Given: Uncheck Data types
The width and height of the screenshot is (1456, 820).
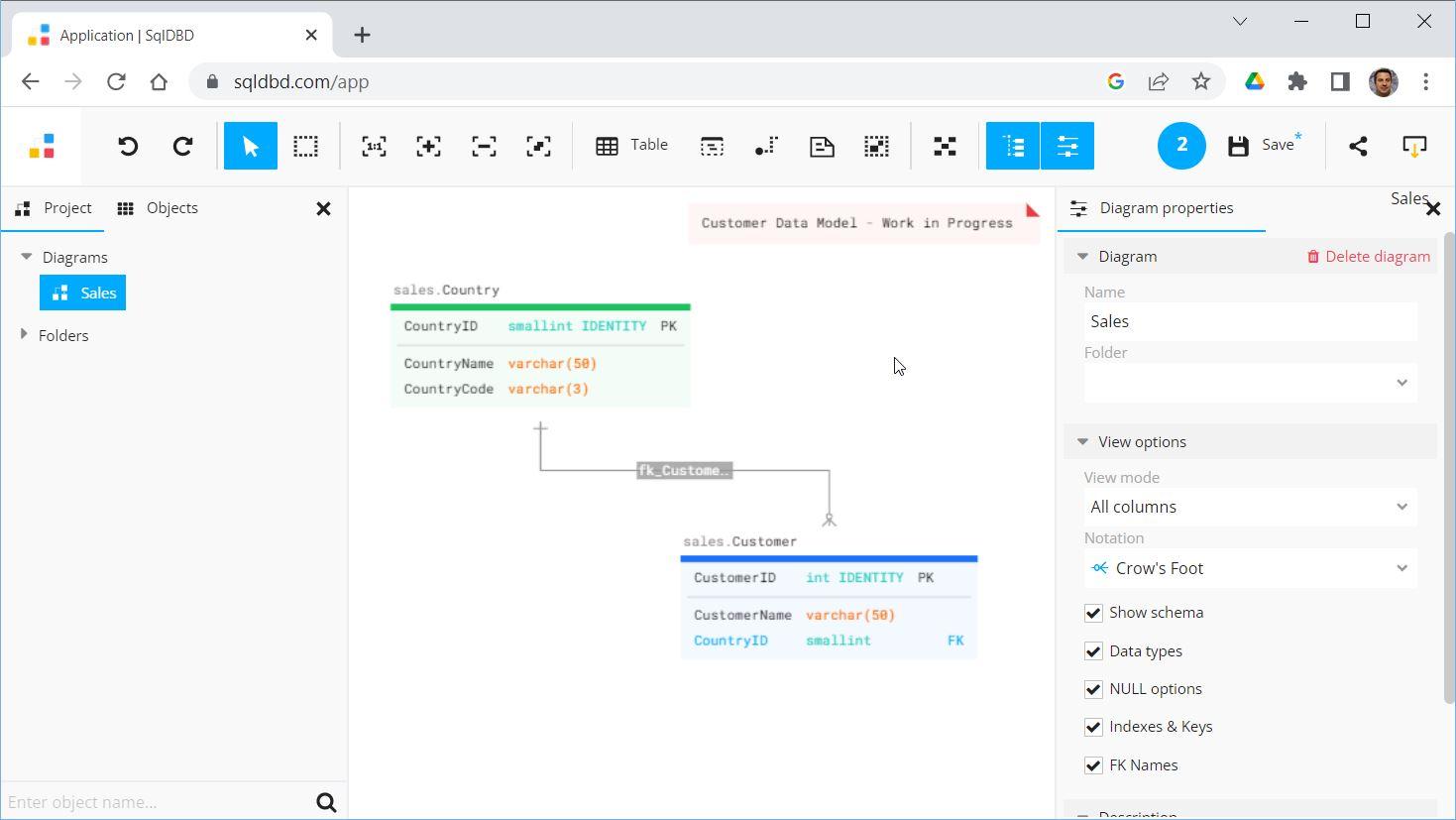Looking at the screenshot, I should click(x=1093, y=651).
